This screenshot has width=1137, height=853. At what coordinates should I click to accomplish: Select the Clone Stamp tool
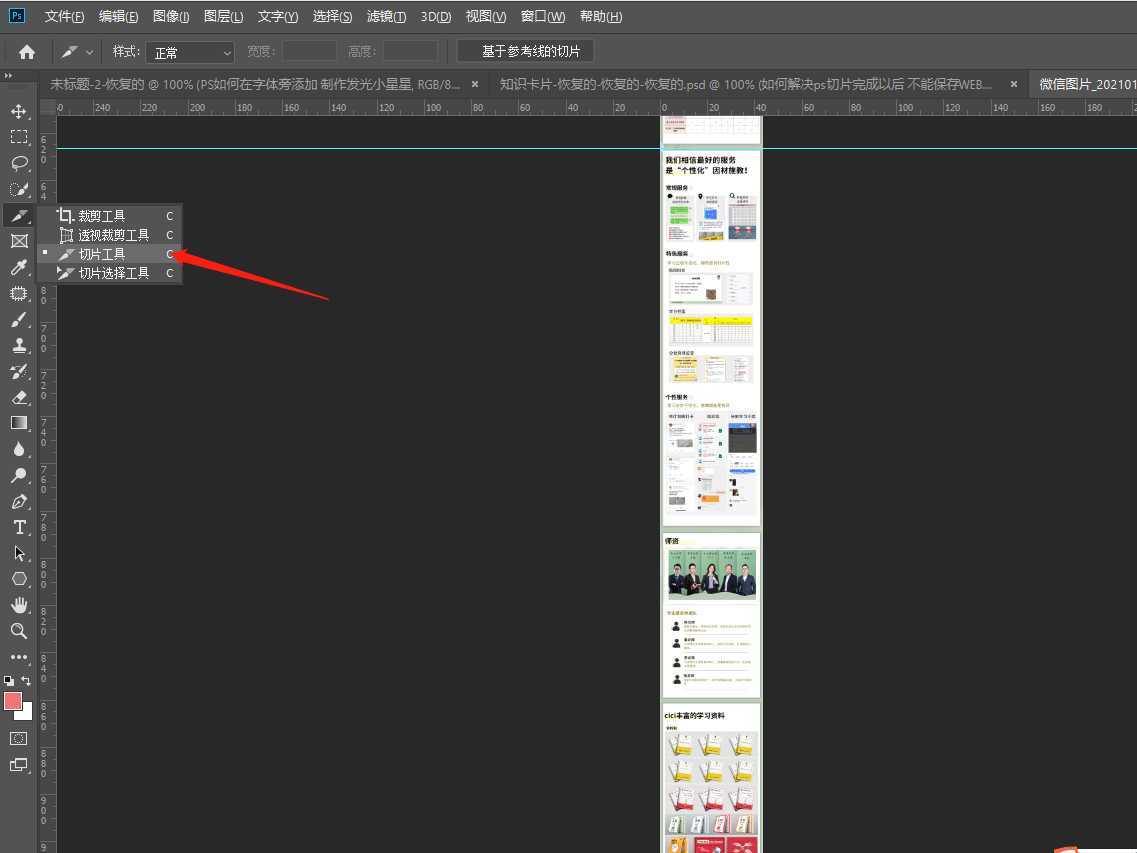[19, 345]
